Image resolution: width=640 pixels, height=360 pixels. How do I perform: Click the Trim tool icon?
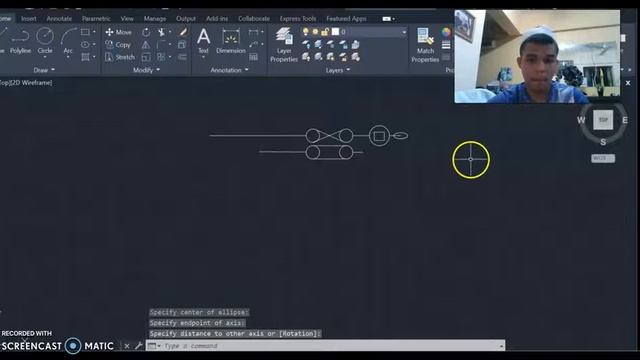coord(161,32)
